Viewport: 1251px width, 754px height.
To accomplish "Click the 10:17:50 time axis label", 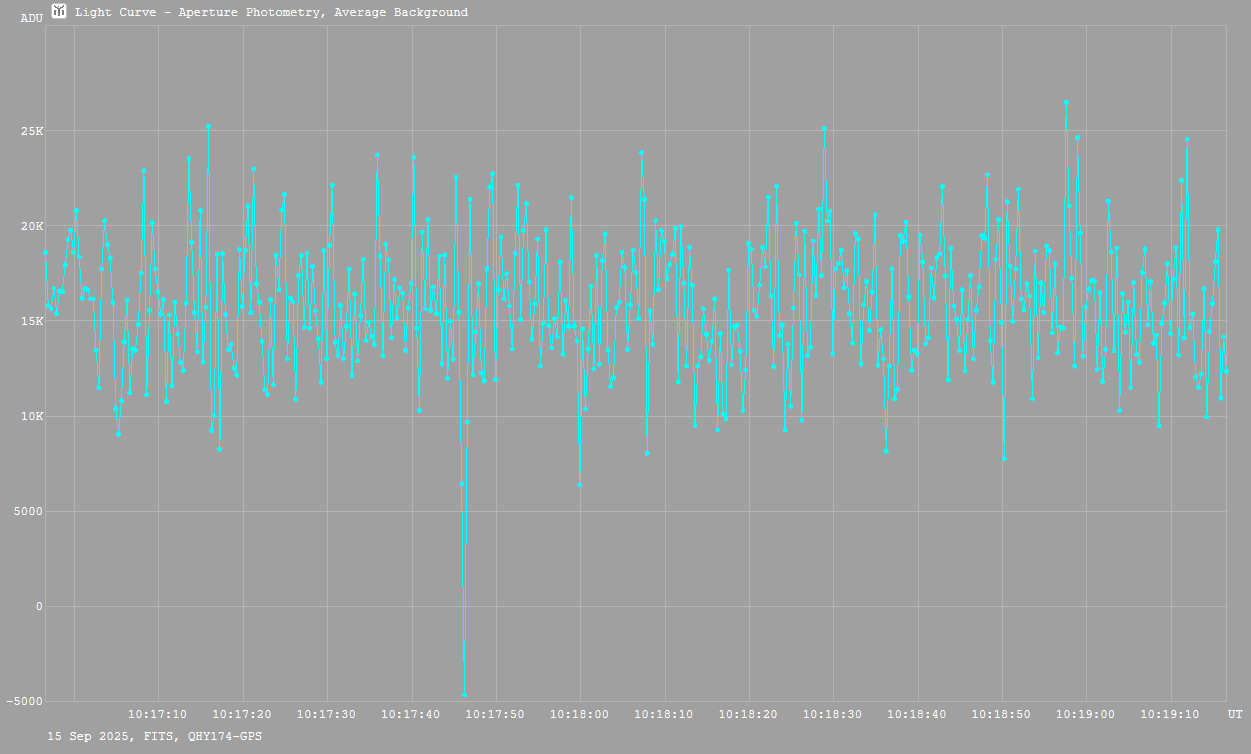I will [496, 714].
